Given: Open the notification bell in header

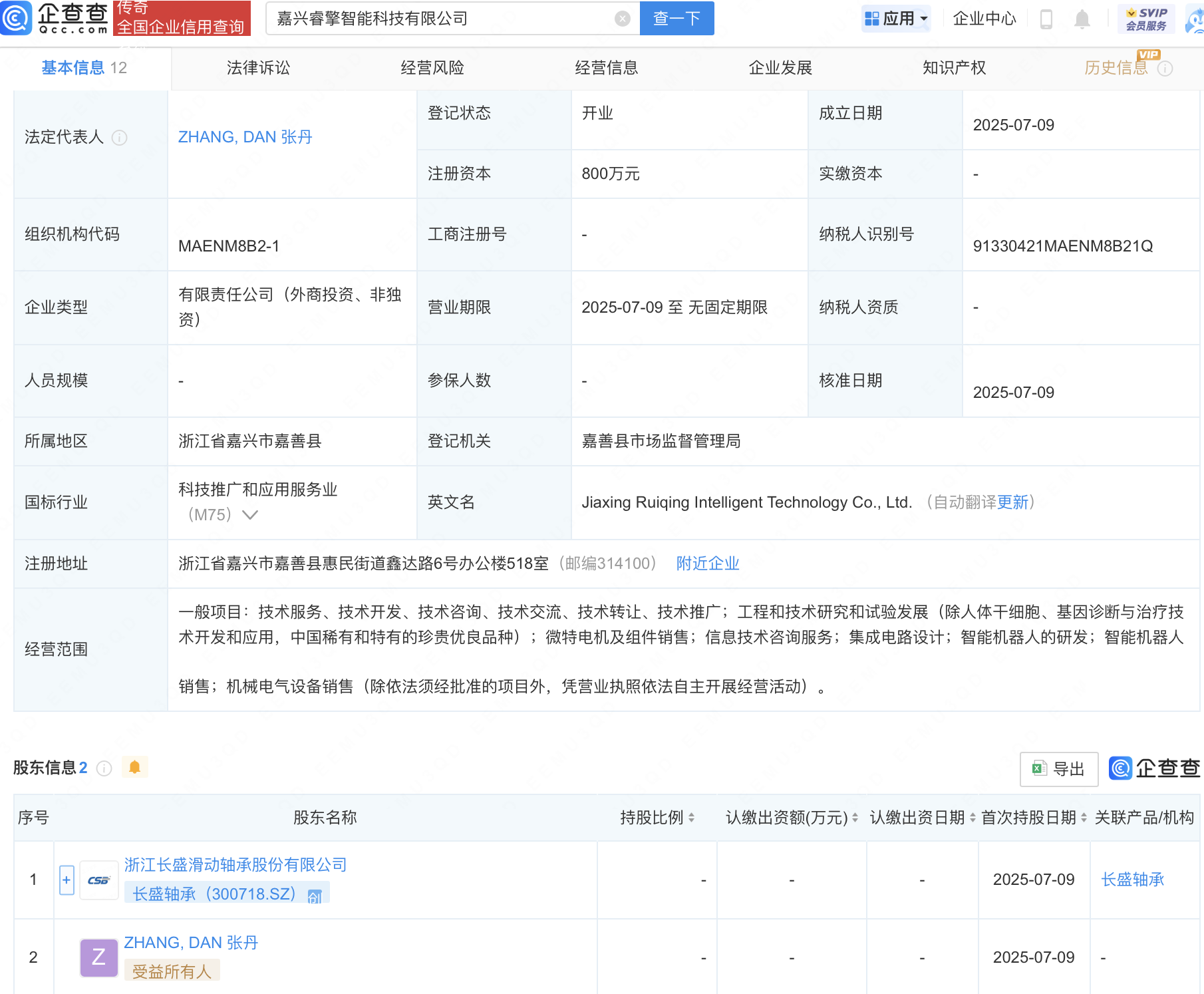Looking at the screenshot, I should pyautogui.click(x=1082, y=19).
